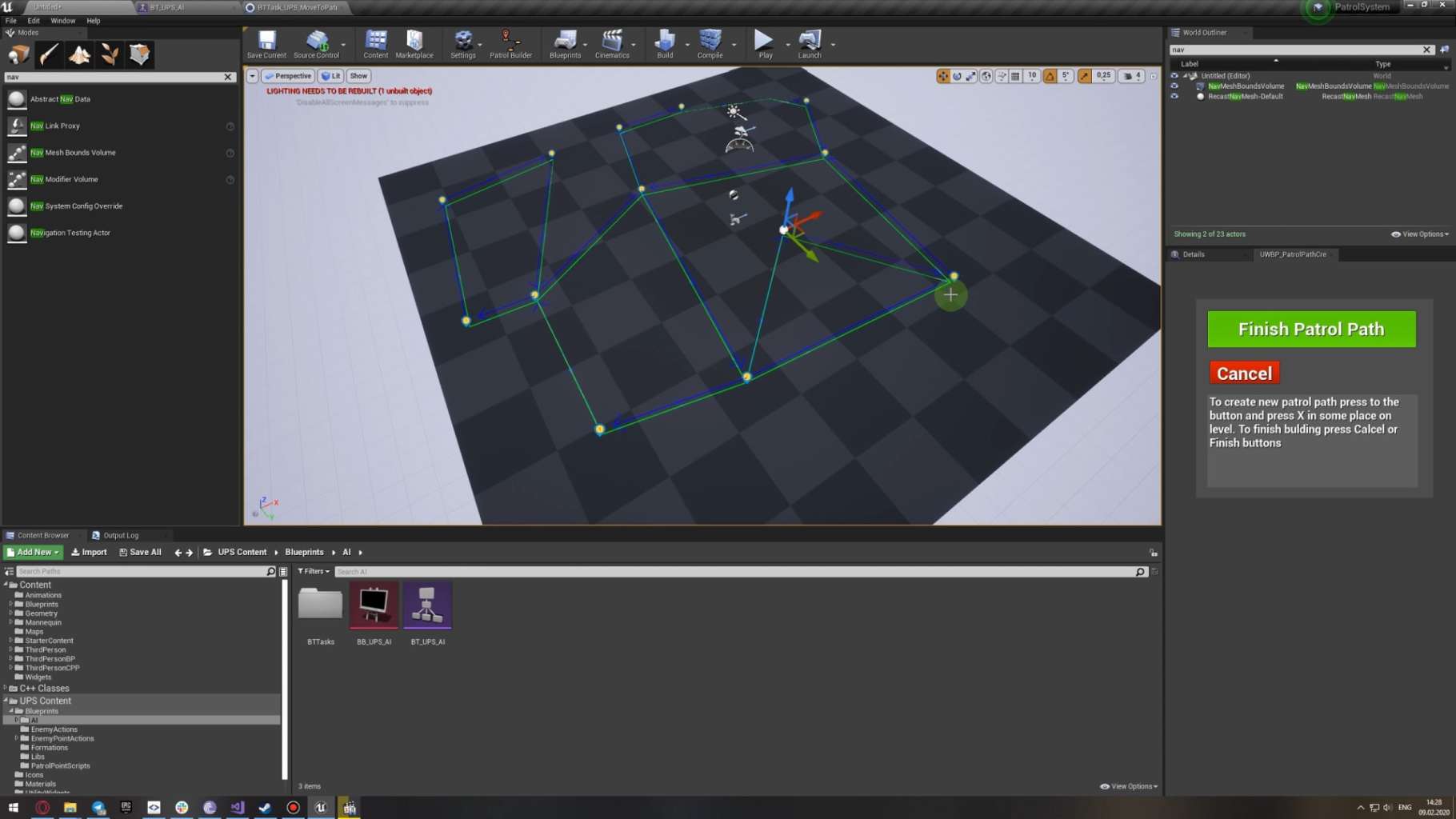This screenshot has width=1456, height=819.
Task: Open the Perspective view dropdown
Action: [x=288, y=76]
